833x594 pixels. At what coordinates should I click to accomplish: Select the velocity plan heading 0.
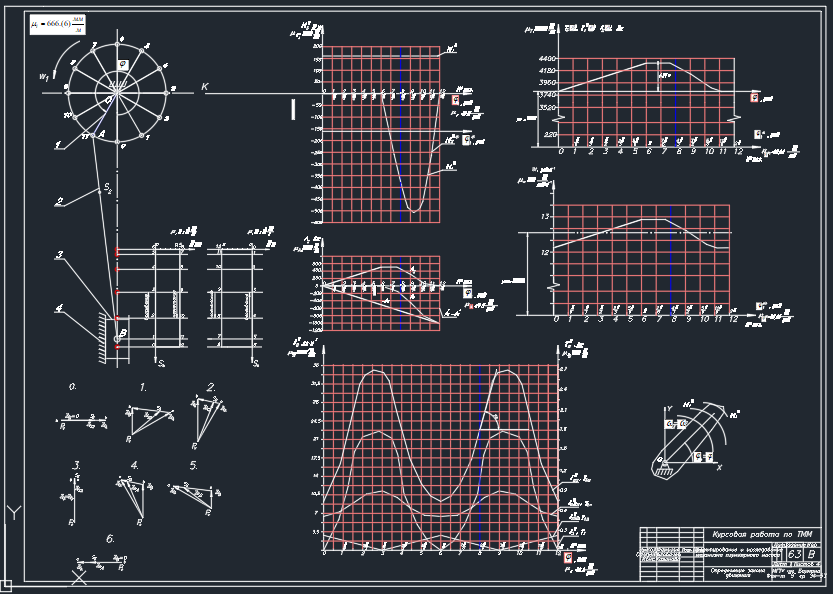[x=73, y=387]
